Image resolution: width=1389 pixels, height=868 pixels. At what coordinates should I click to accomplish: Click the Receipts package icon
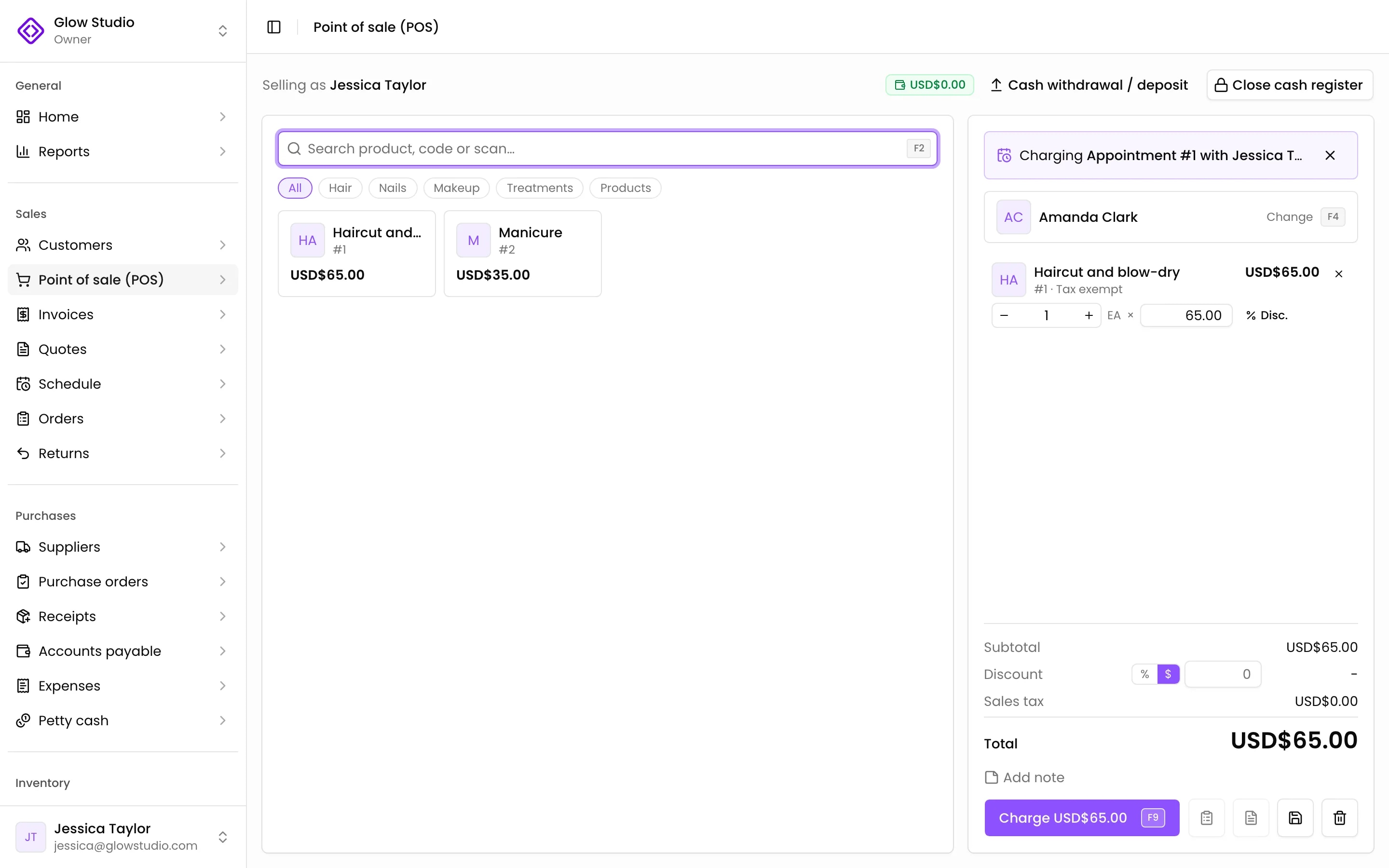click(x=23, y=617)
